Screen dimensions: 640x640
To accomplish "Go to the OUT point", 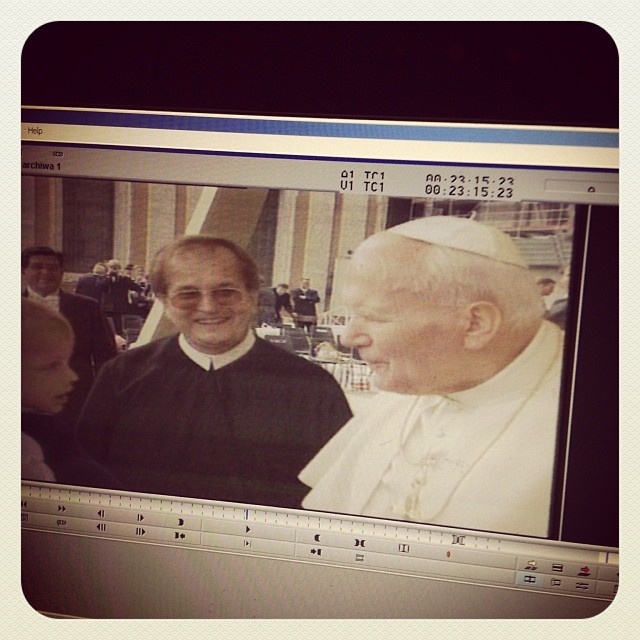I will coord(316,552).
